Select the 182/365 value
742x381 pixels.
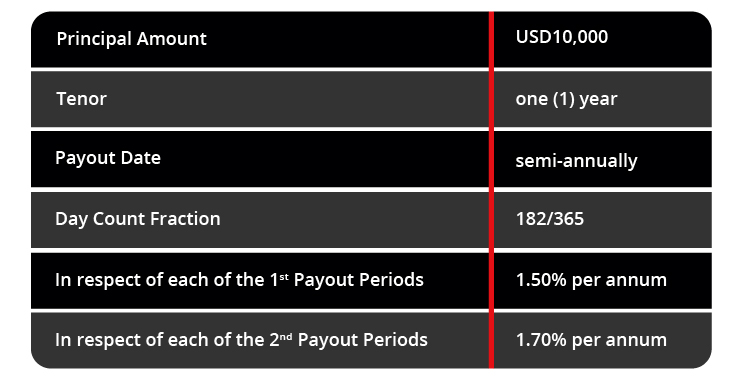click(x=550, y=219)
